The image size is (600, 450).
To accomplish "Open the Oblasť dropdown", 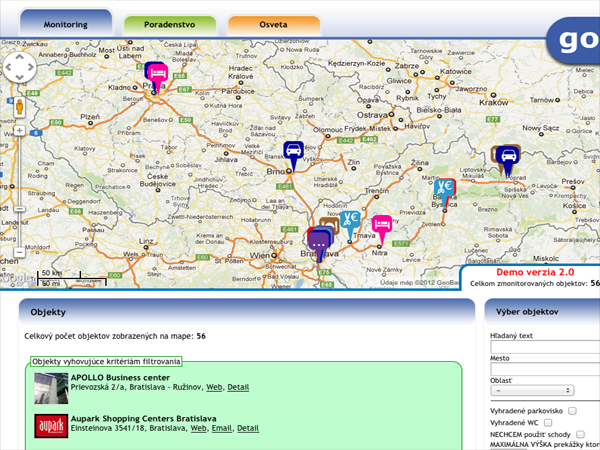I will pyautogui.click(x=532, y=391).
